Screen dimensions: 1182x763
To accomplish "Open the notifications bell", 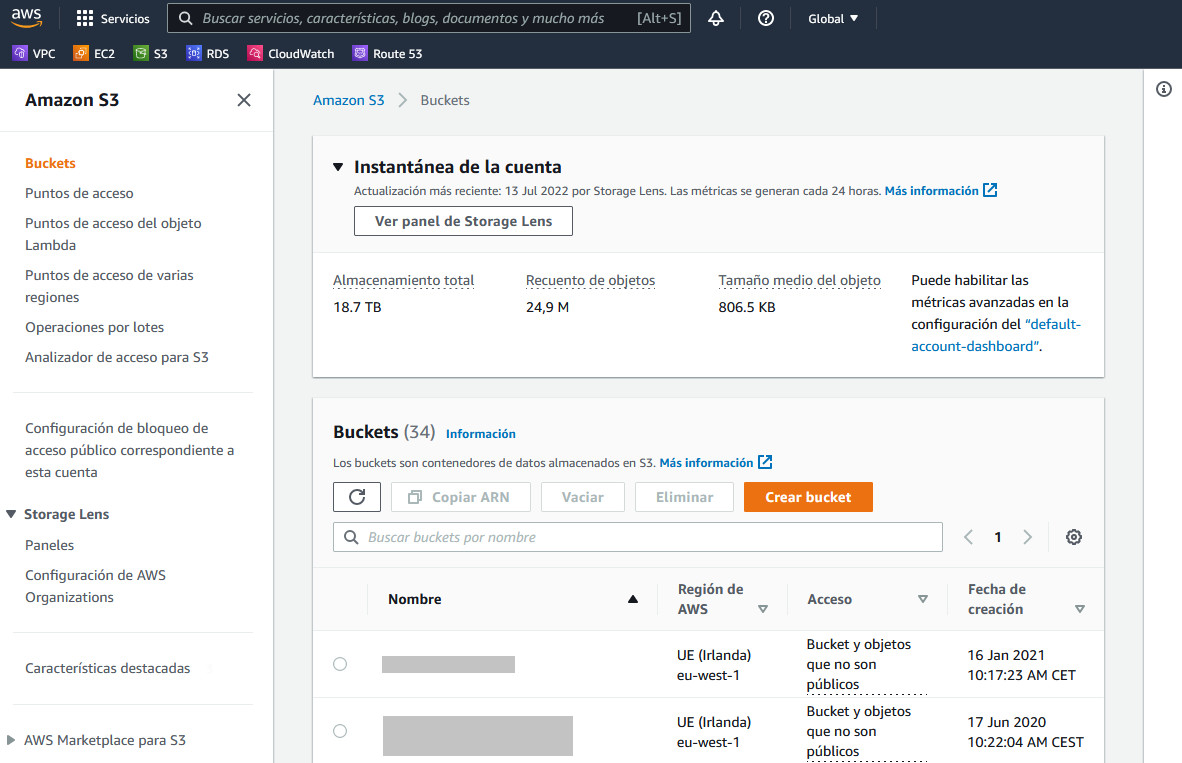I will pyautogui.click(x=715, y=18).
